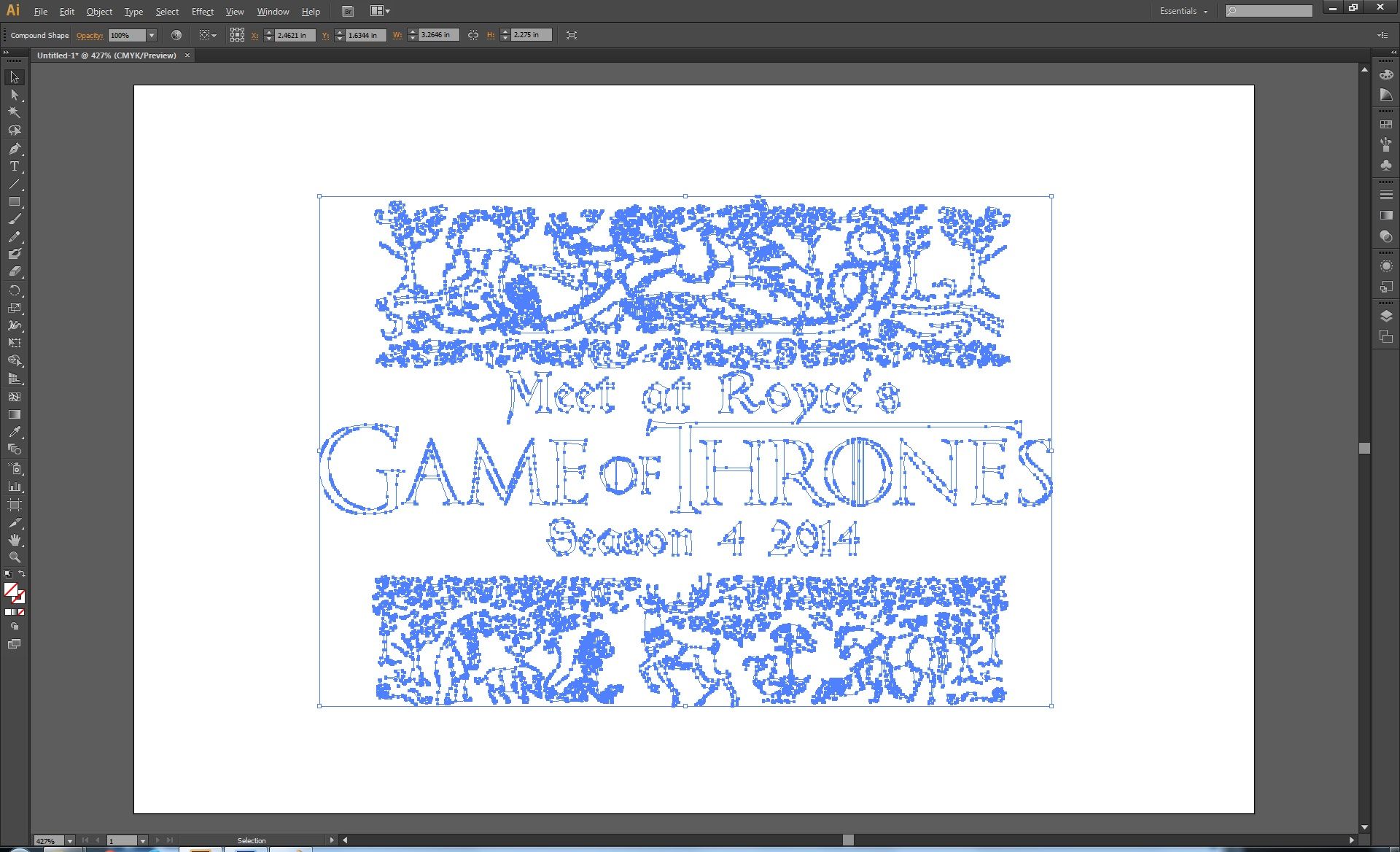This screenshot has width=1400, height=852.
Task: Select the Pencil tool
Action: [15, 236]
